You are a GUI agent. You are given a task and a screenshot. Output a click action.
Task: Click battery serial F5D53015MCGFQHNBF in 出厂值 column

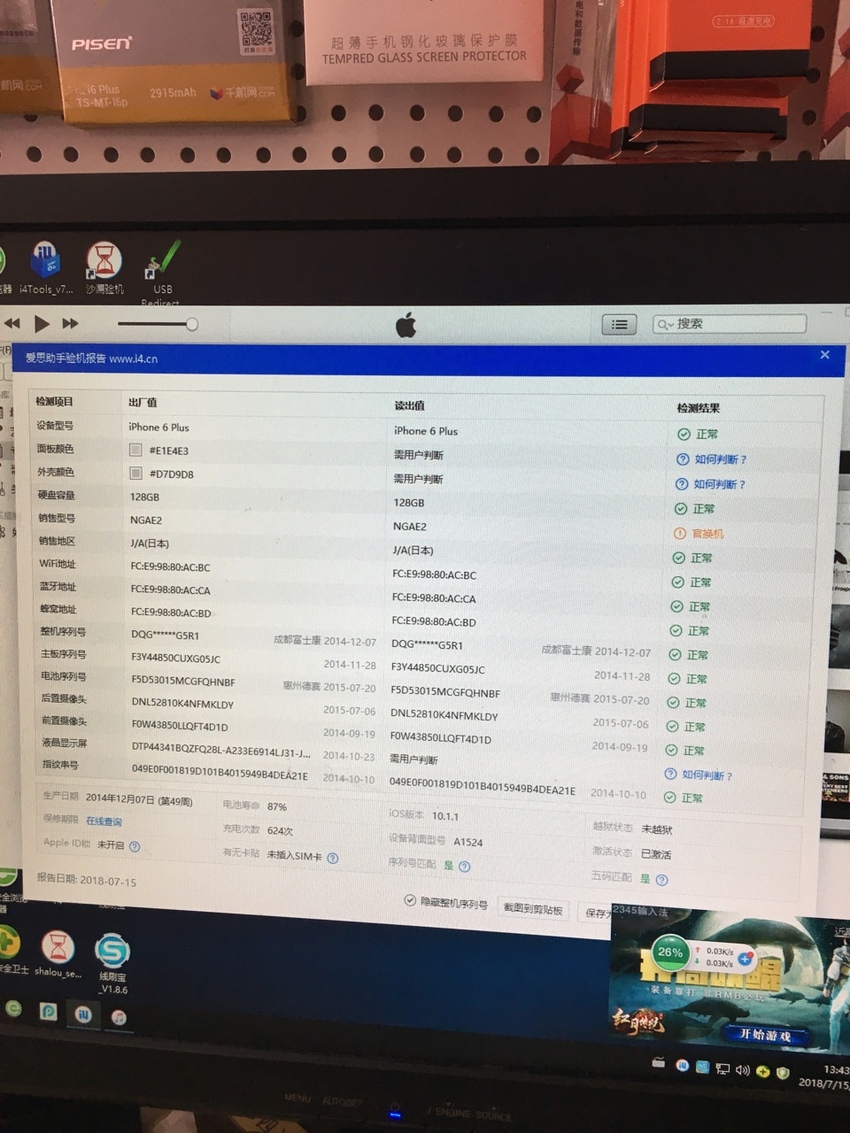[184, 681]
